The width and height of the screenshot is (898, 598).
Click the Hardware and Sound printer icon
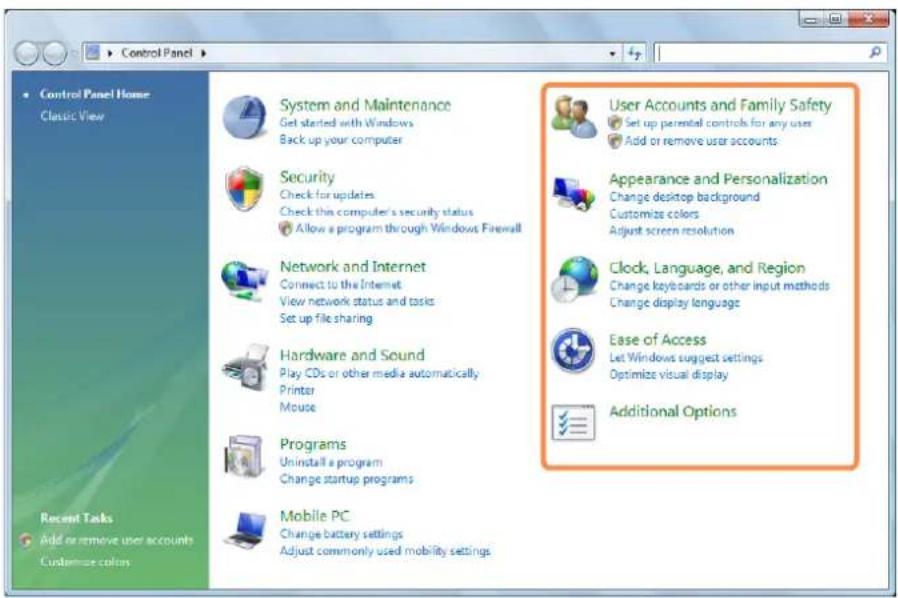(246, 368)
